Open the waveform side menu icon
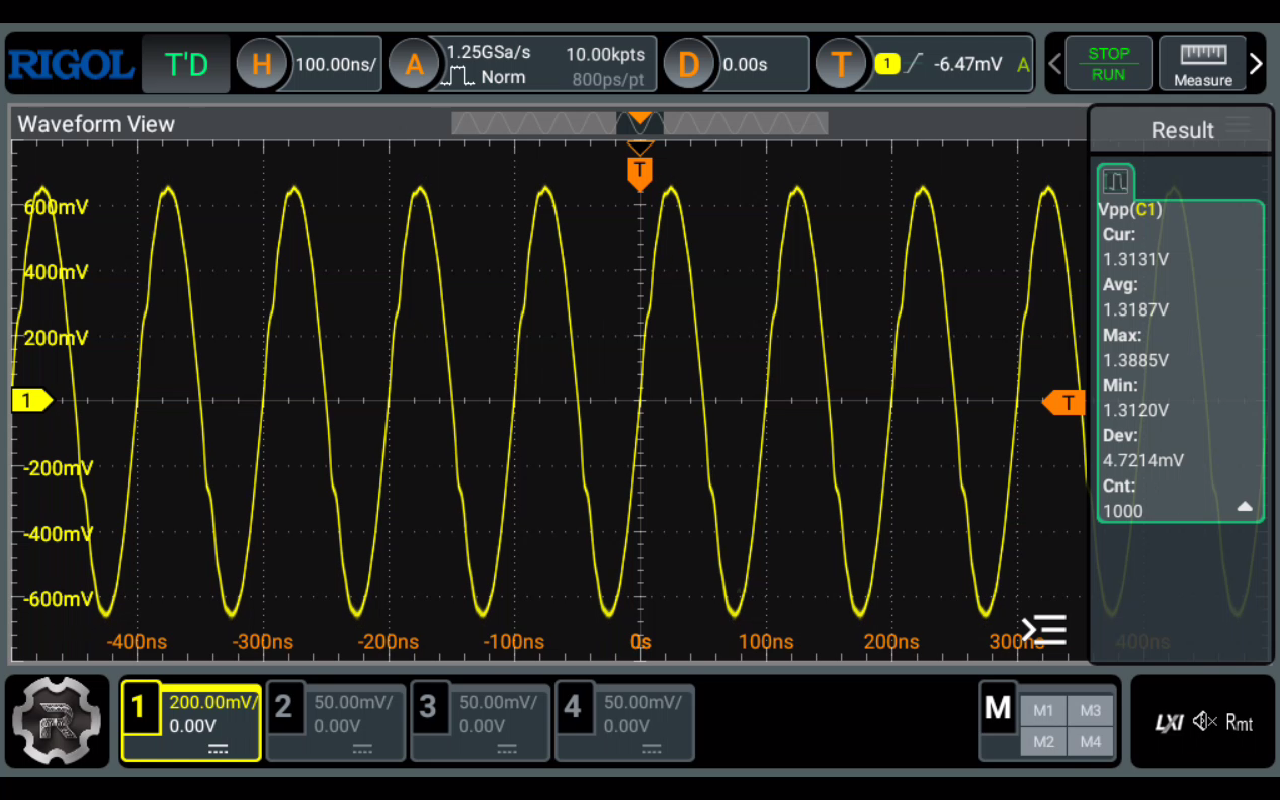Screen dimensions: 1280x800 coord(1044,629)
